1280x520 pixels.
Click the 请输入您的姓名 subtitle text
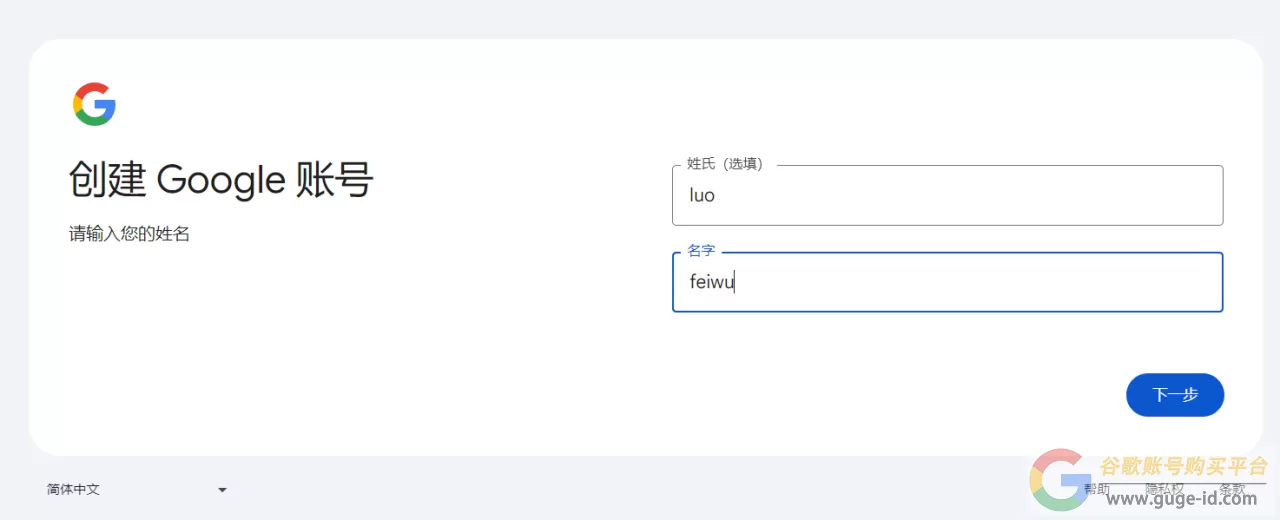click(x=129, y=235)
